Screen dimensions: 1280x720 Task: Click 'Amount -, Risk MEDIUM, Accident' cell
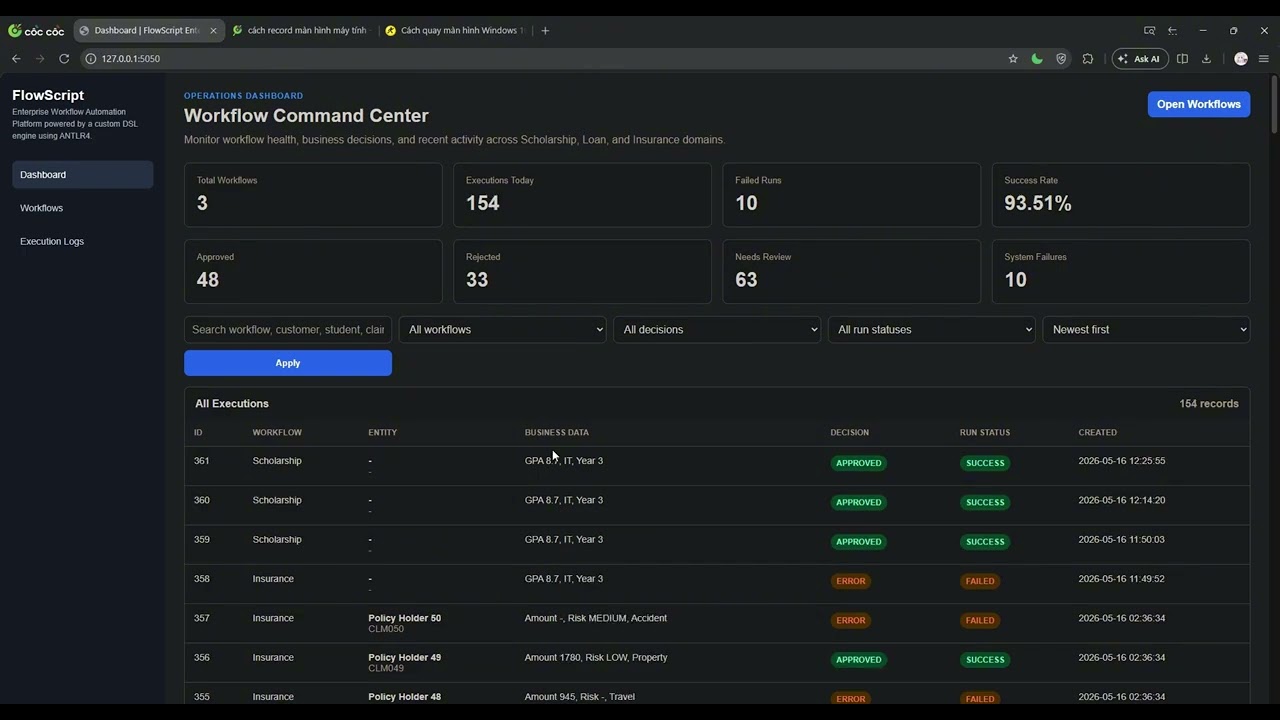pos(596,618)
